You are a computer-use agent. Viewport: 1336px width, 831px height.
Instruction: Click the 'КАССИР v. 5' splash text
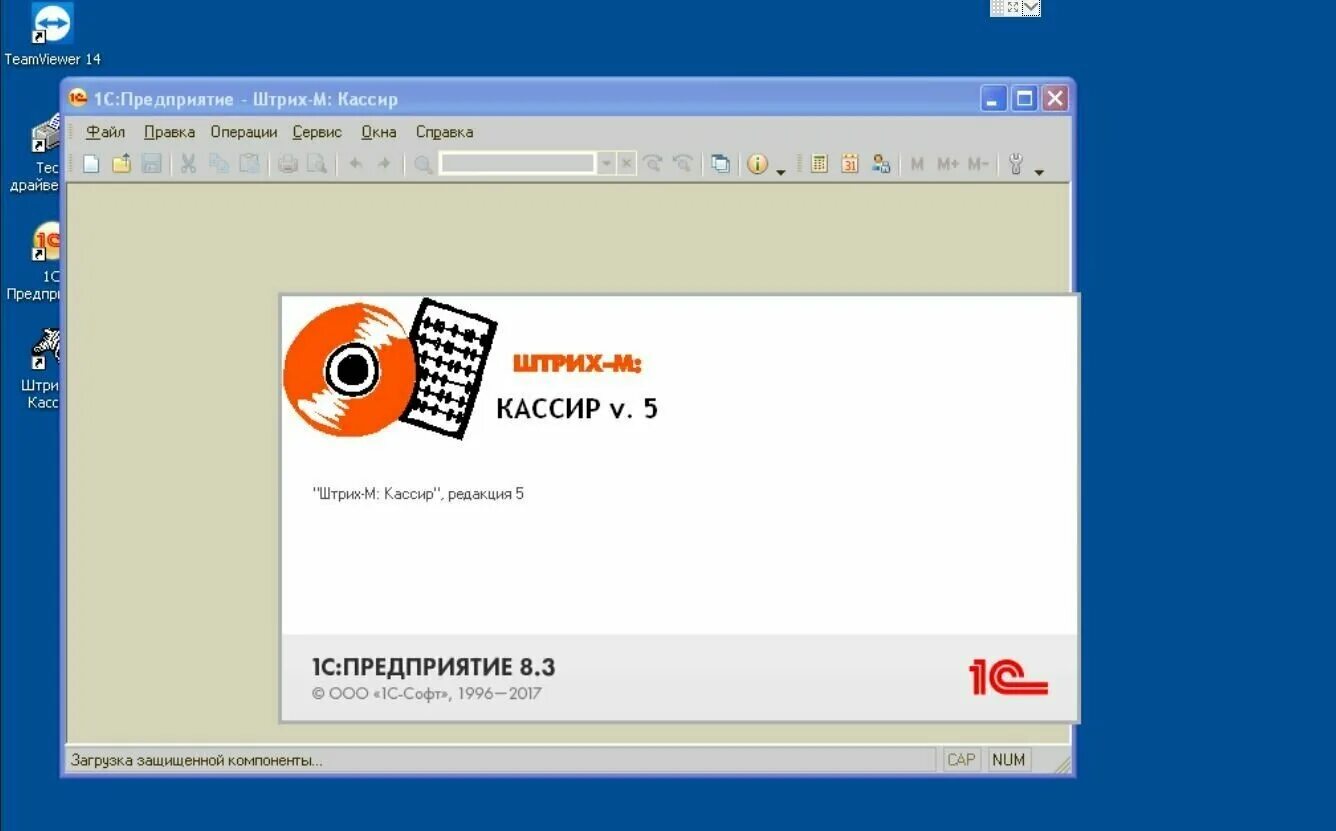tap(577, 408)
